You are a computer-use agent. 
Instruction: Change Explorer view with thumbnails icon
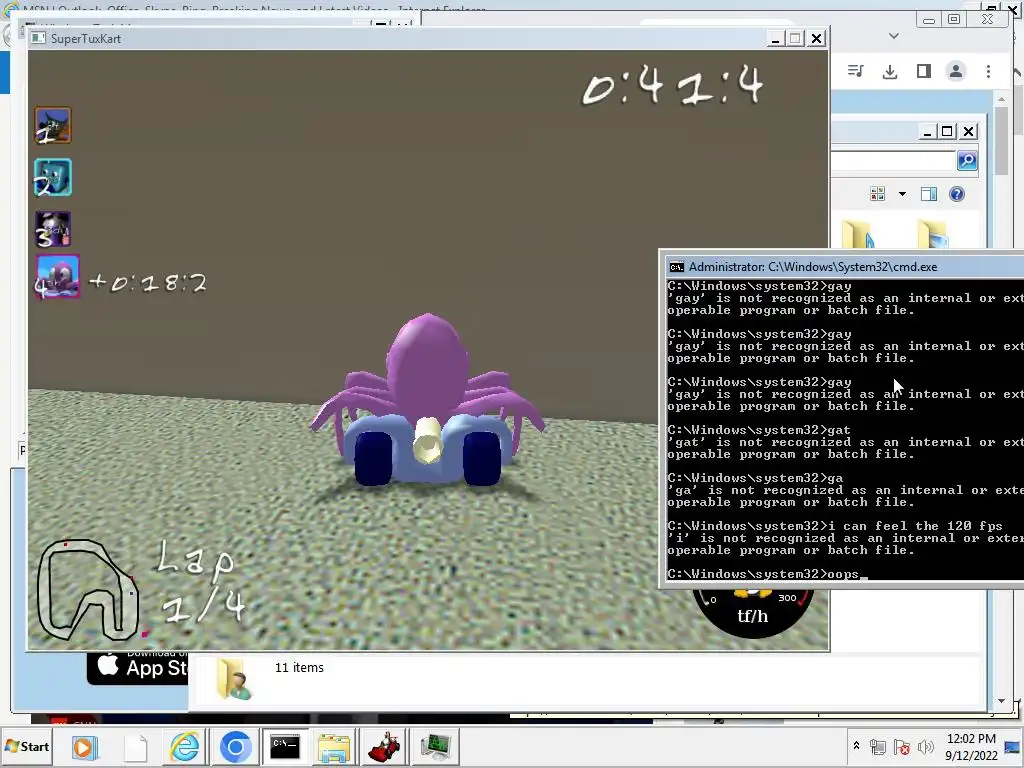click(x=878, y=193)
